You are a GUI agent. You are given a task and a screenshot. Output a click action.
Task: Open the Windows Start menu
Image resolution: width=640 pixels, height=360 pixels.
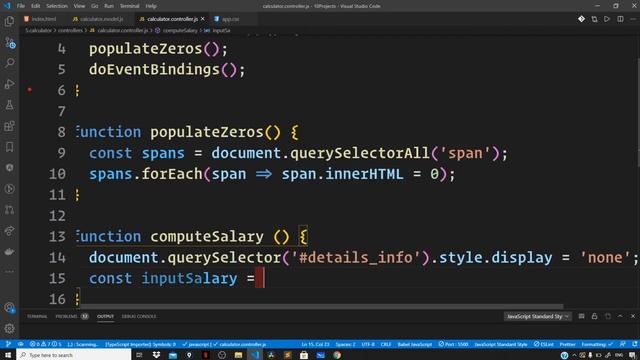coord(8,355)
